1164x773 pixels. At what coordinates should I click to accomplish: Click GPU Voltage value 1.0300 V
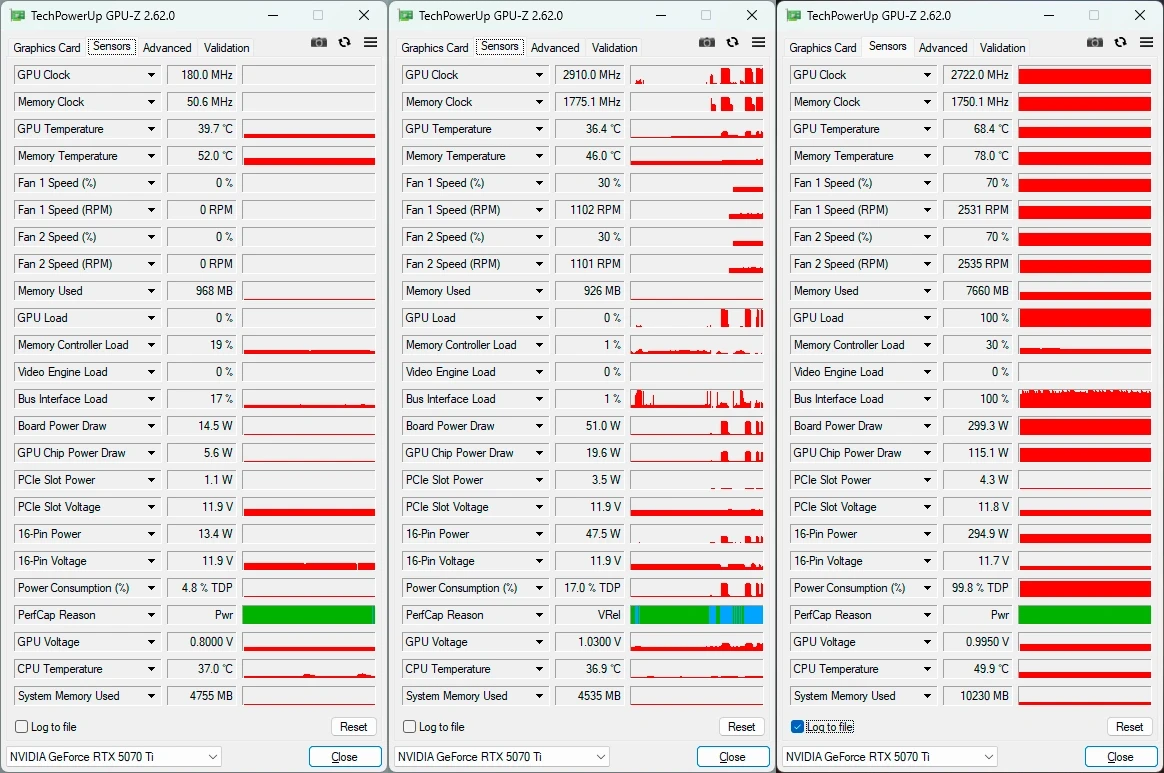[x=590, y=642]
